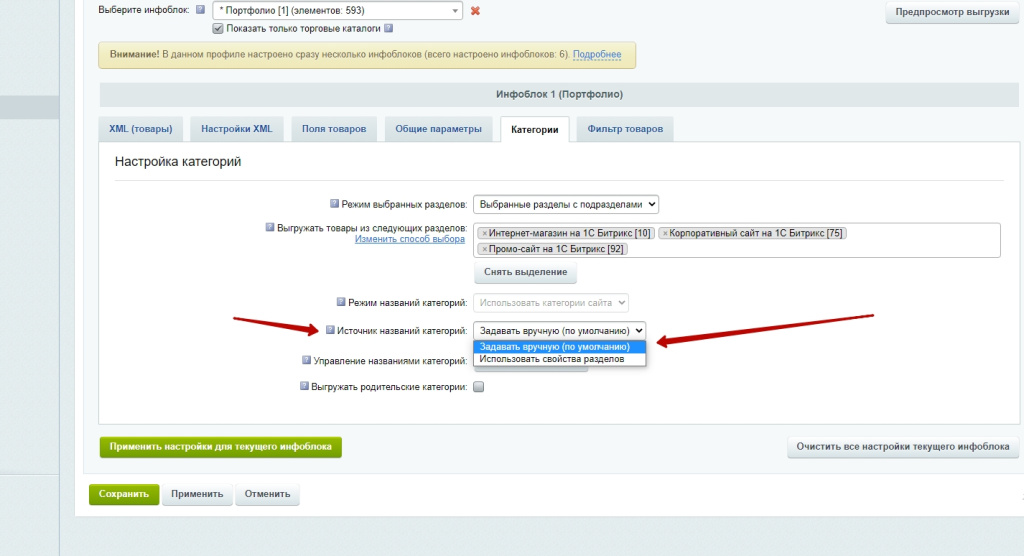The image size is (1024, 556).
Task: Remove Промо-сайт на 1С Битрикс [92] tag
Action: [485, 249]
